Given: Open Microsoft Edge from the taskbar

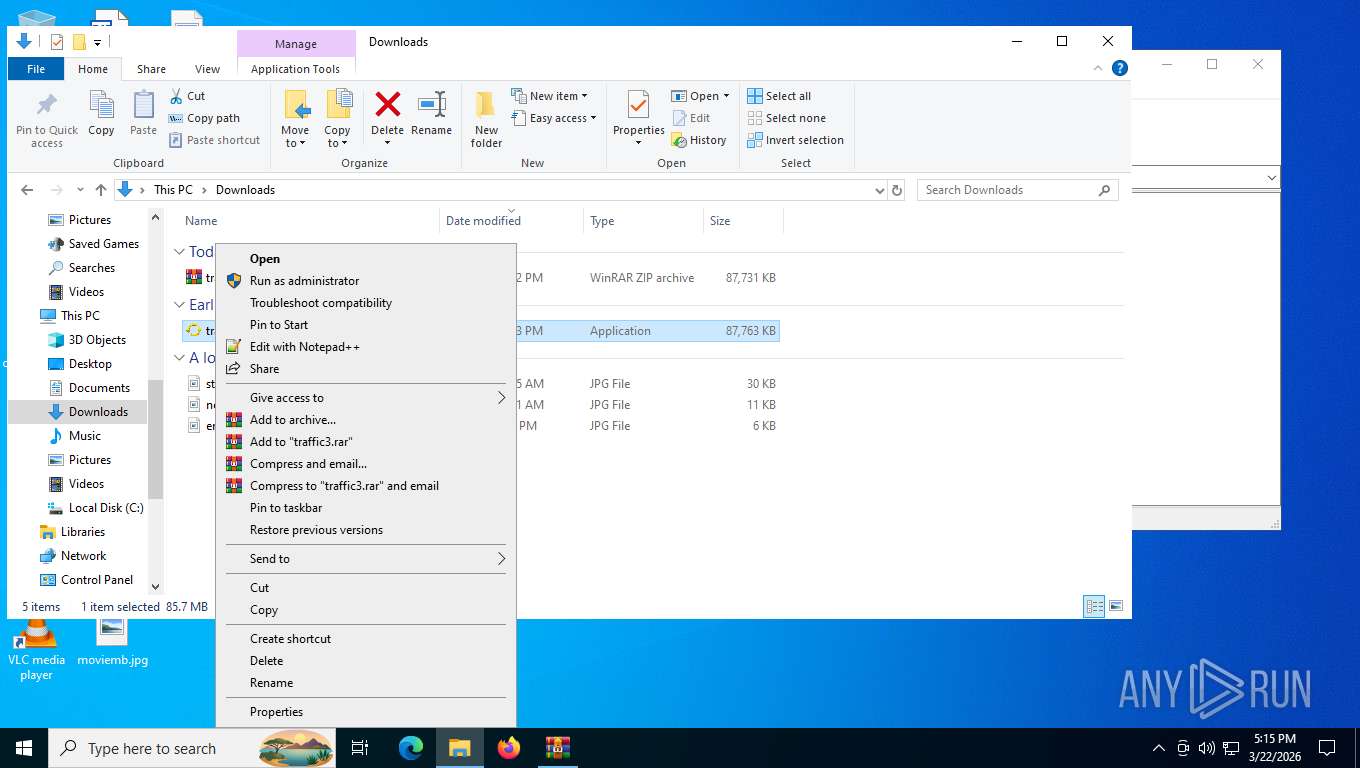Looking at the screenshot, I should coord(411,747).
